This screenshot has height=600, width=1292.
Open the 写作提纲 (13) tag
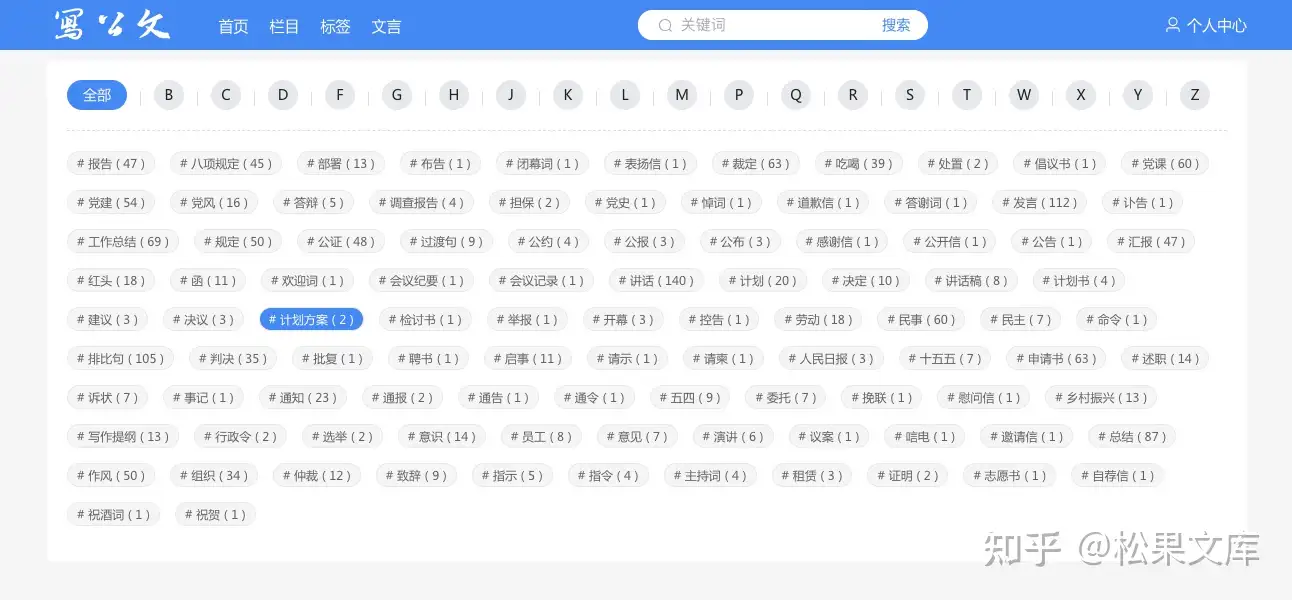[x=123, y=437]
